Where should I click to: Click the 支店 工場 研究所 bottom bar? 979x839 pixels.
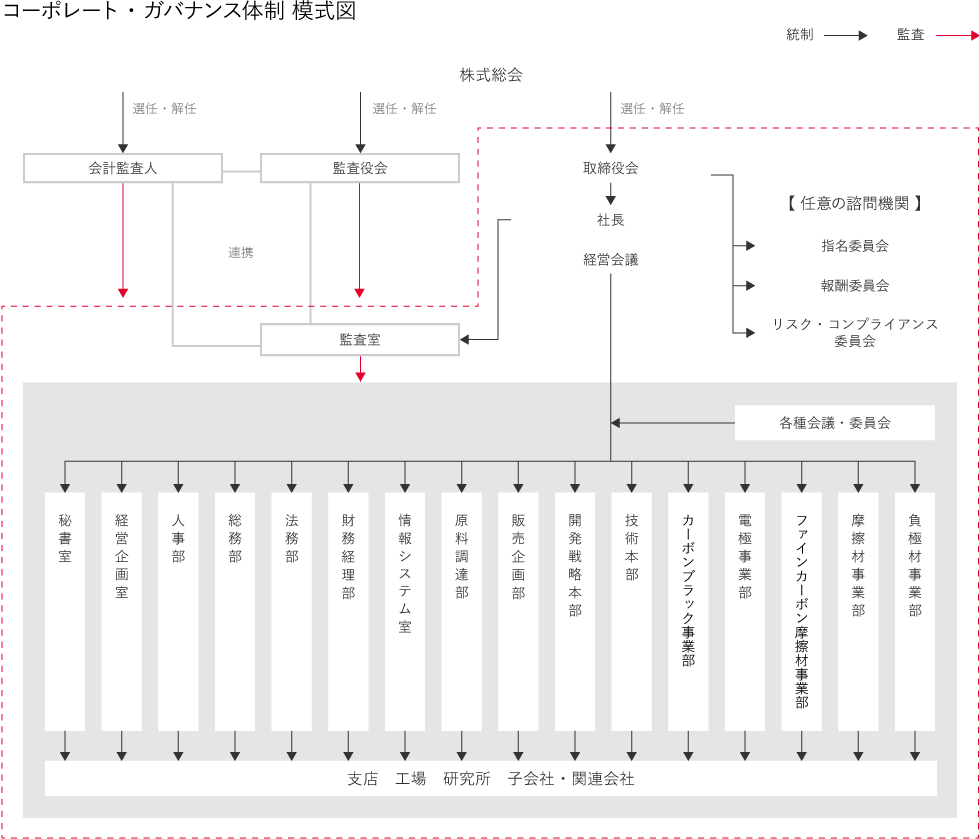click(490, 778)
